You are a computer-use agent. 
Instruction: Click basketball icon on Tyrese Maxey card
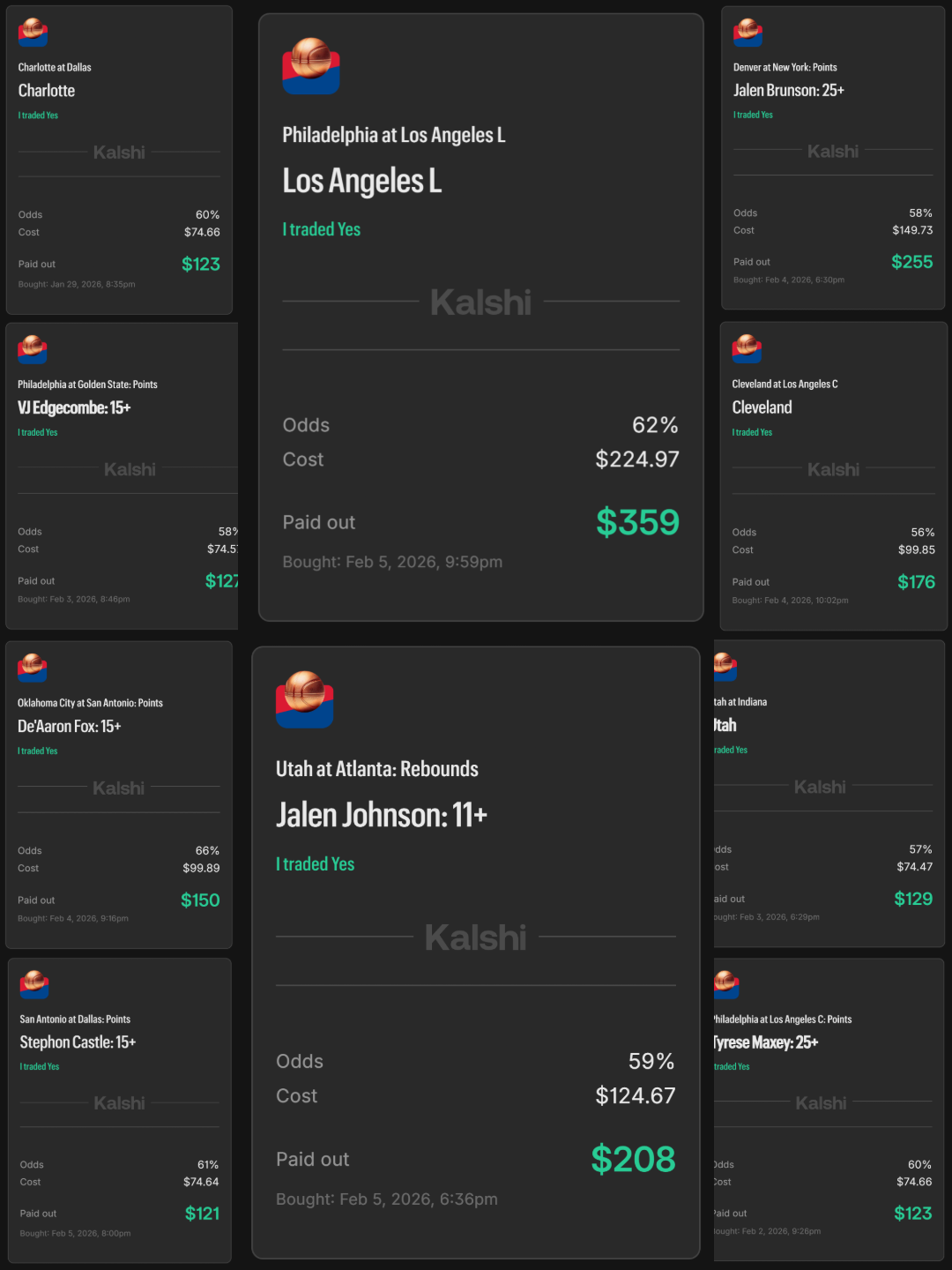tap(725, 984)
